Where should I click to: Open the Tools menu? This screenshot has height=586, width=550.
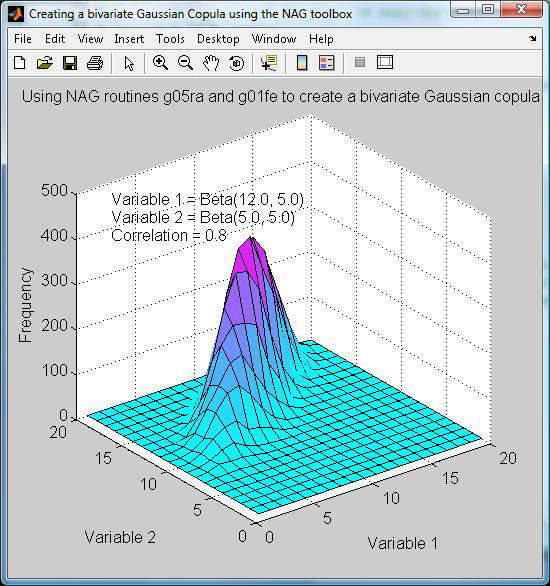coord(170,38)
